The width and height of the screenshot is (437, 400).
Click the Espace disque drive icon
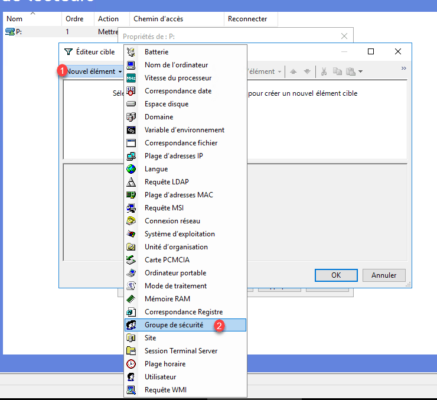pyautogui.click(x=131, y=104)
